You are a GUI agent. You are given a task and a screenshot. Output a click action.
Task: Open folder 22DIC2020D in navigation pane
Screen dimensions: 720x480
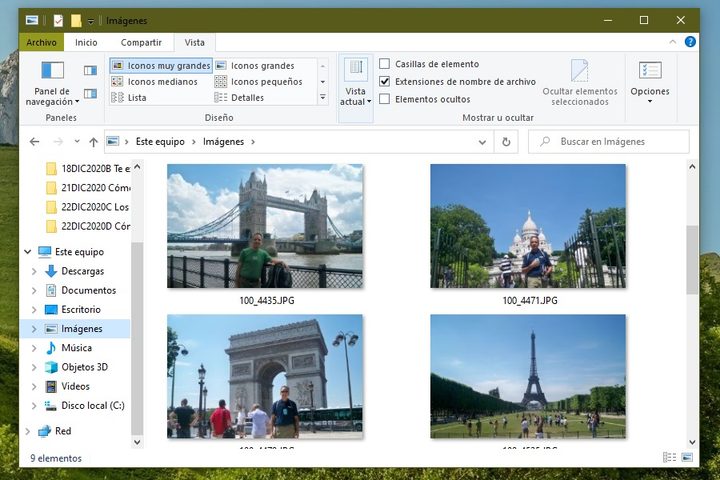[x=88, y=226]
